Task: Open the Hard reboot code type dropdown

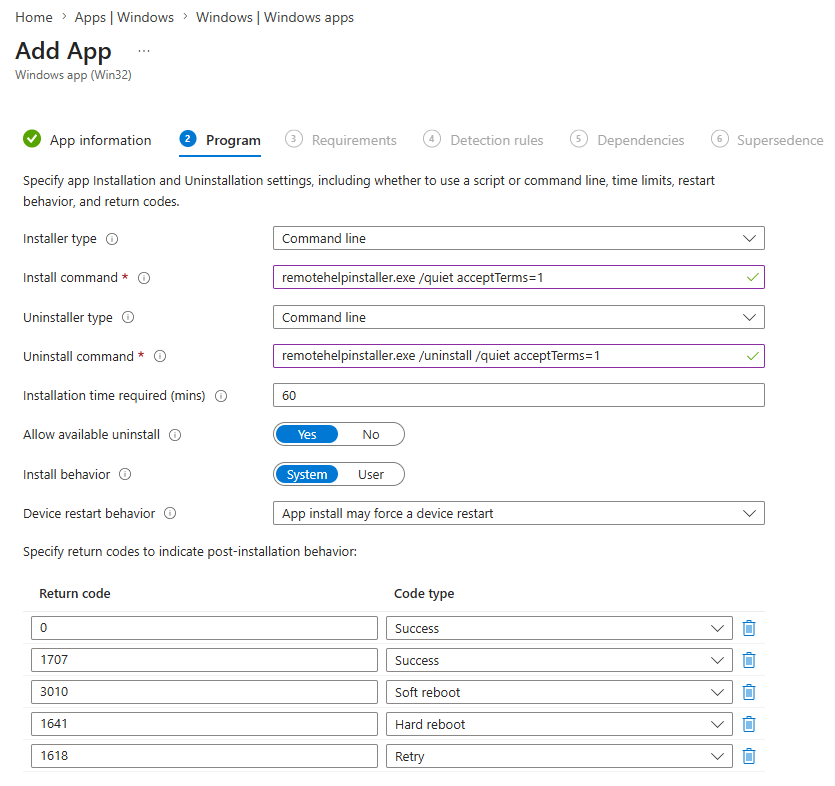Action: (x=559, y=724)
